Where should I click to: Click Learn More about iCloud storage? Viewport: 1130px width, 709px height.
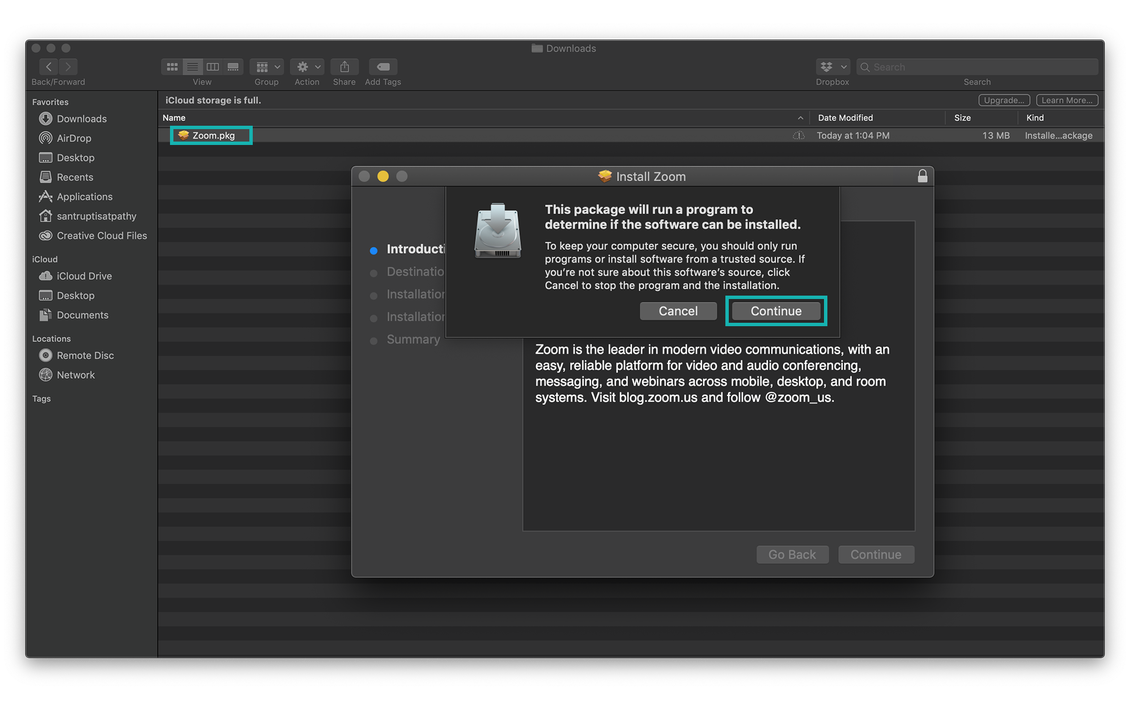[x=1066, y=99]
